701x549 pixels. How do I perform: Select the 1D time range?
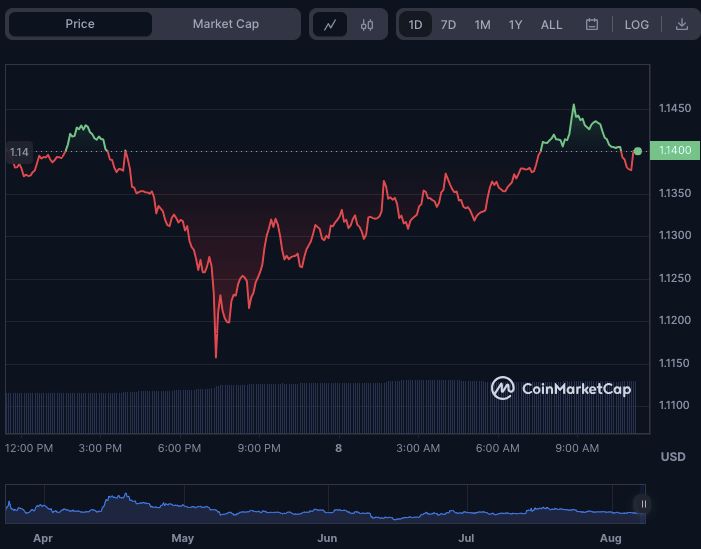416,24
